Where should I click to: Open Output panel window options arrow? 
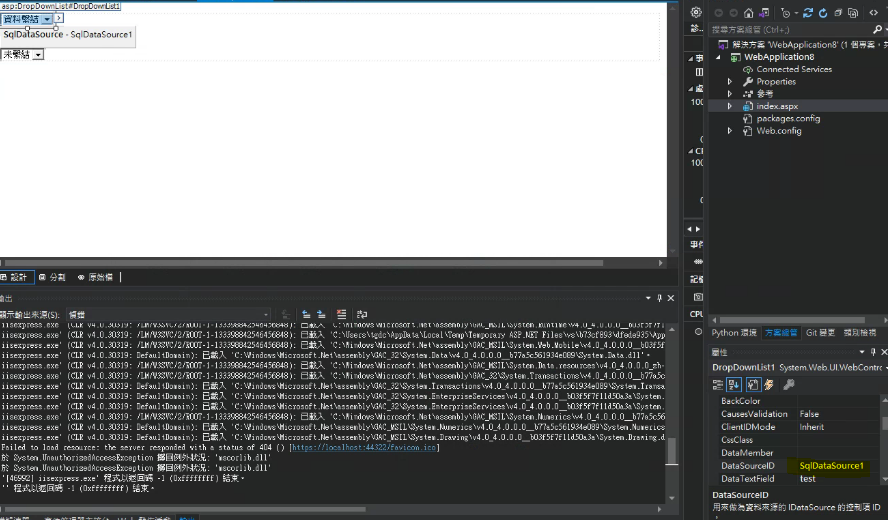[648, 298]
